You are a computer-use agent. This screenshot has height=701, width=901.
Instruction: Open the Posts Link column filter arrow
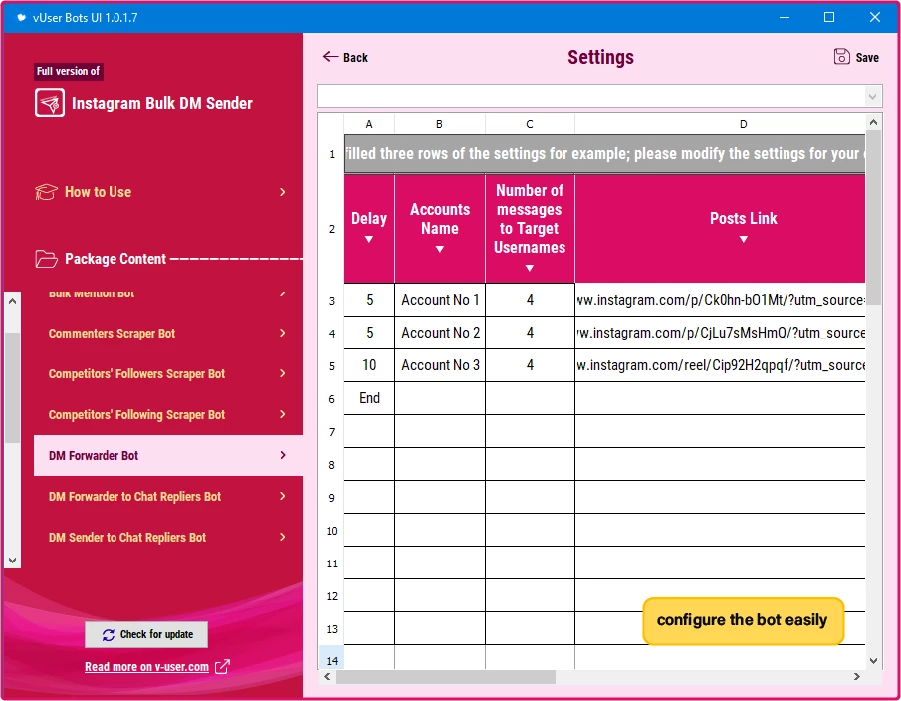[x=744, y=239]
